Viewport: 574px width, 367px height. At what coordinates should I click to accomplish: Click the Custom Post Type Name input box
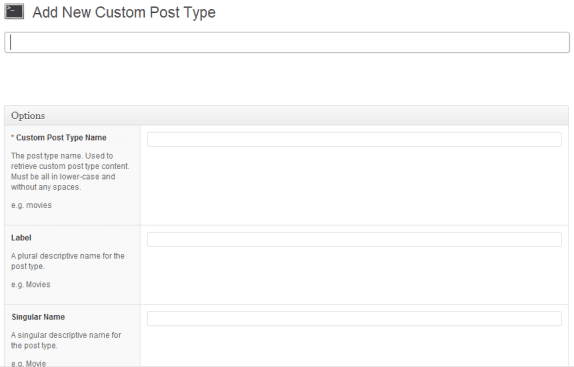point(354,139)
